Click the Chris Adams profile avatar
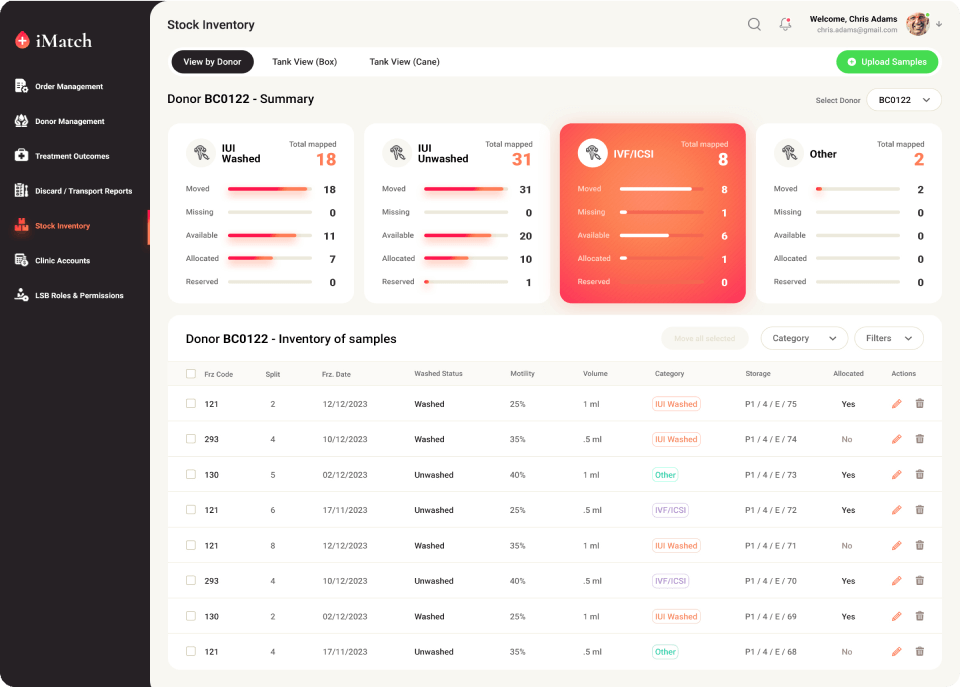Image resolution: width=960 pixels, height=687 pixels. 918,24
